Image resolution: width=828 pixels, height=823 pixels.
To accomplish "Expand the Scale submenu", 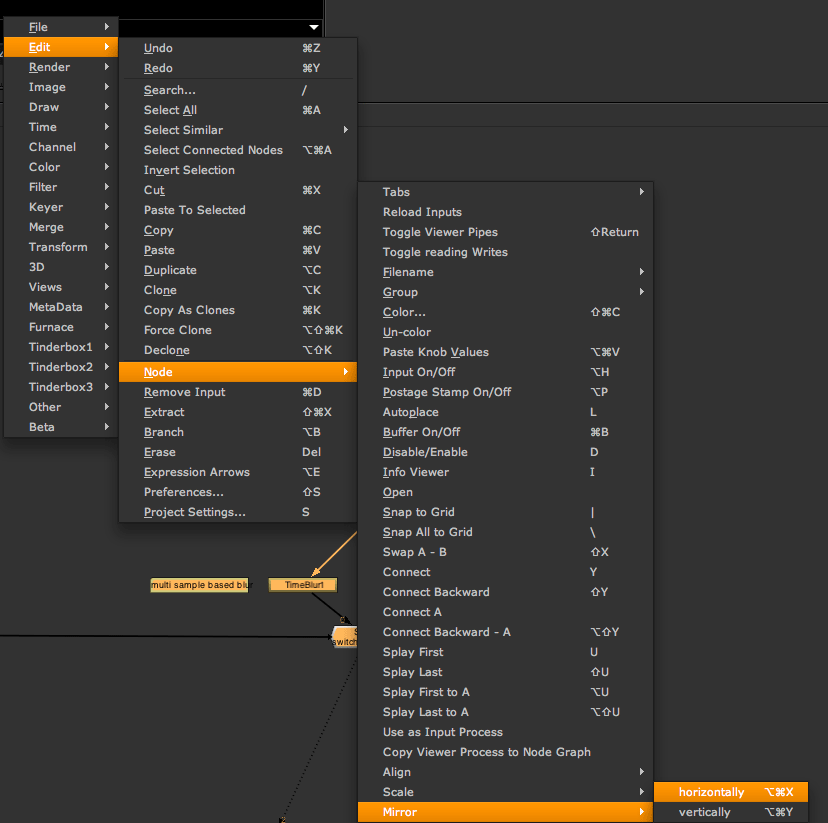I will click(398, 792).
